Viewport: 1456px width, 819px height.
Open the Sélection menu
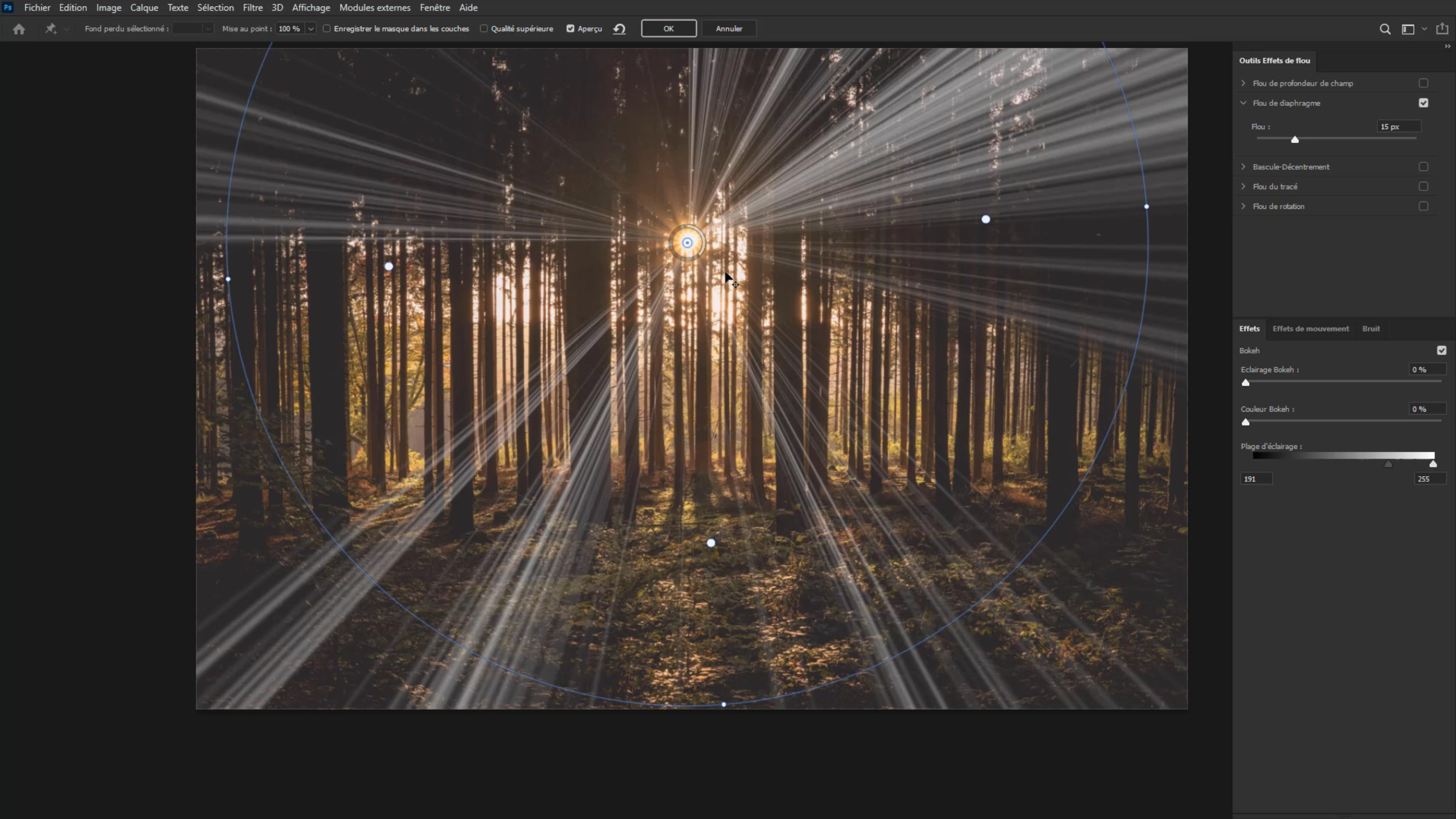(x=215, y=7)
